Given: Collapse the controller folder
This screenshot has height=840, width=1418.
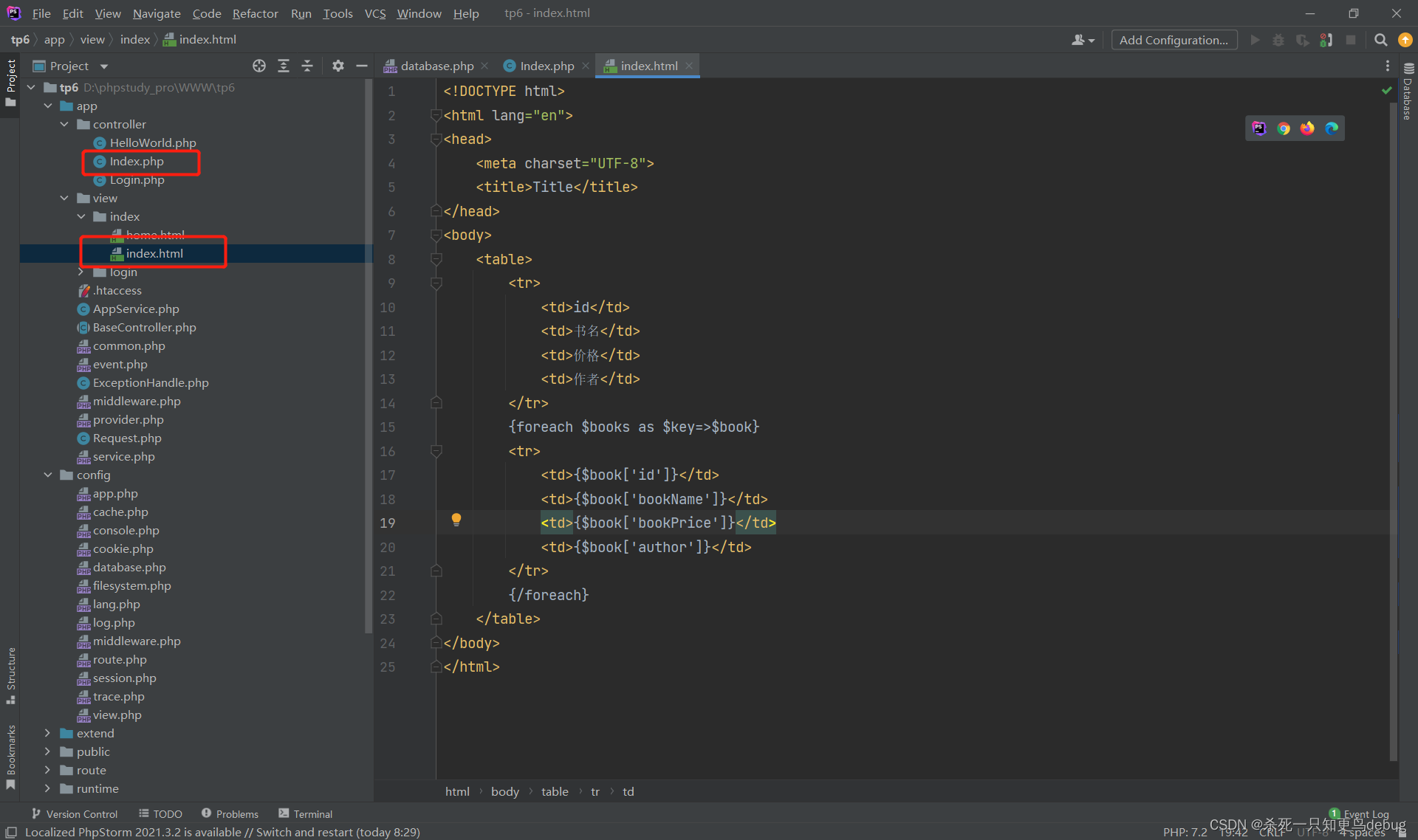Looking at the screenshot, I should [64, 124].
